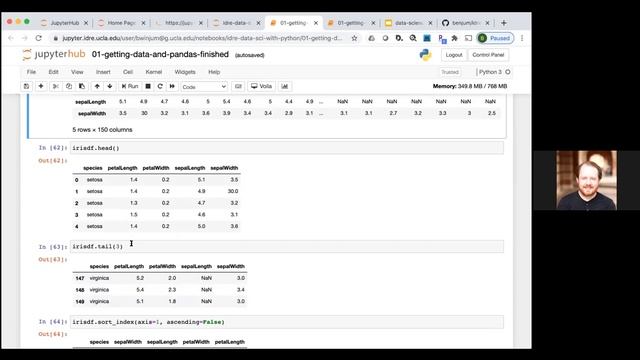Click the irisdf.sort_index code cell
This screenshot has height=360, width=640.
(x=287, y=322)
